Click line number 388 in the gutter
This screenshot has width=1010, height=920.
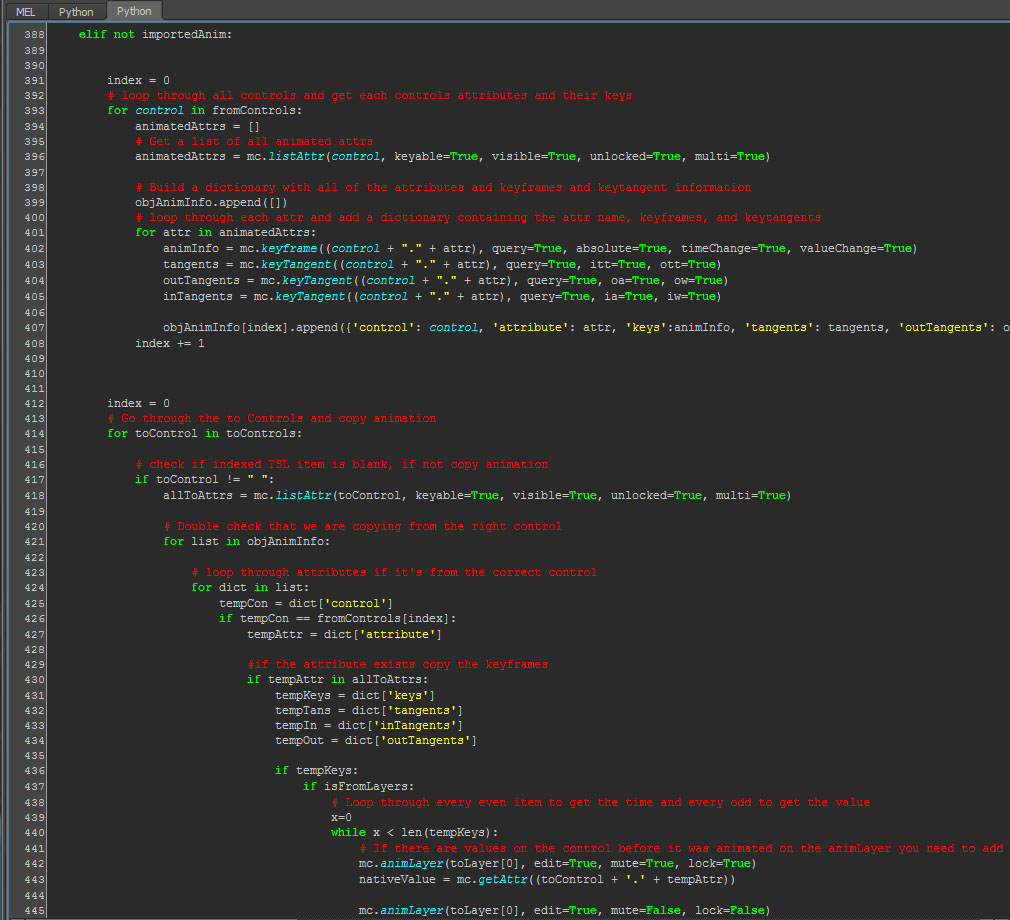33,35
